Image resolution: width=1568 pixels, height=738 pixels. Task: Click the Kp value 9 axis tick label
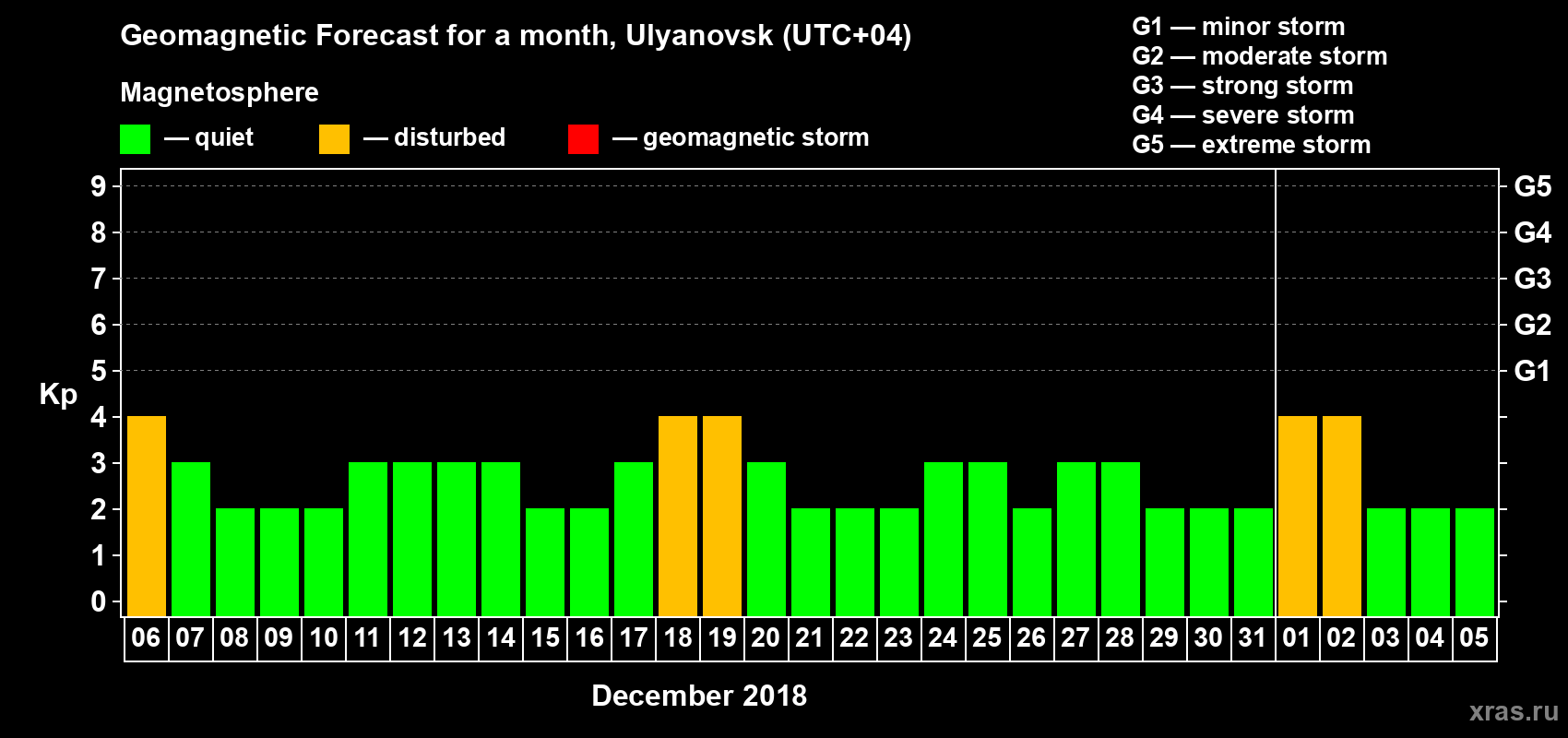99,186
